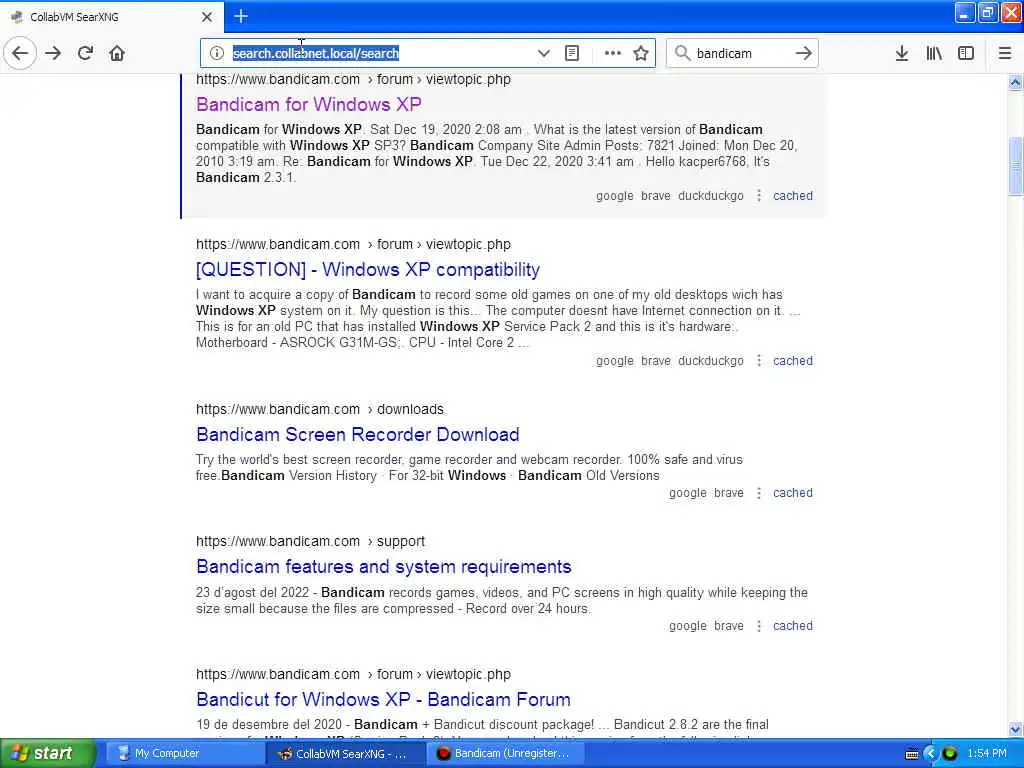The width and height of the screenshot is (1024, 768).
Task: Submit search with the arrow button
Action: (804, 53)
